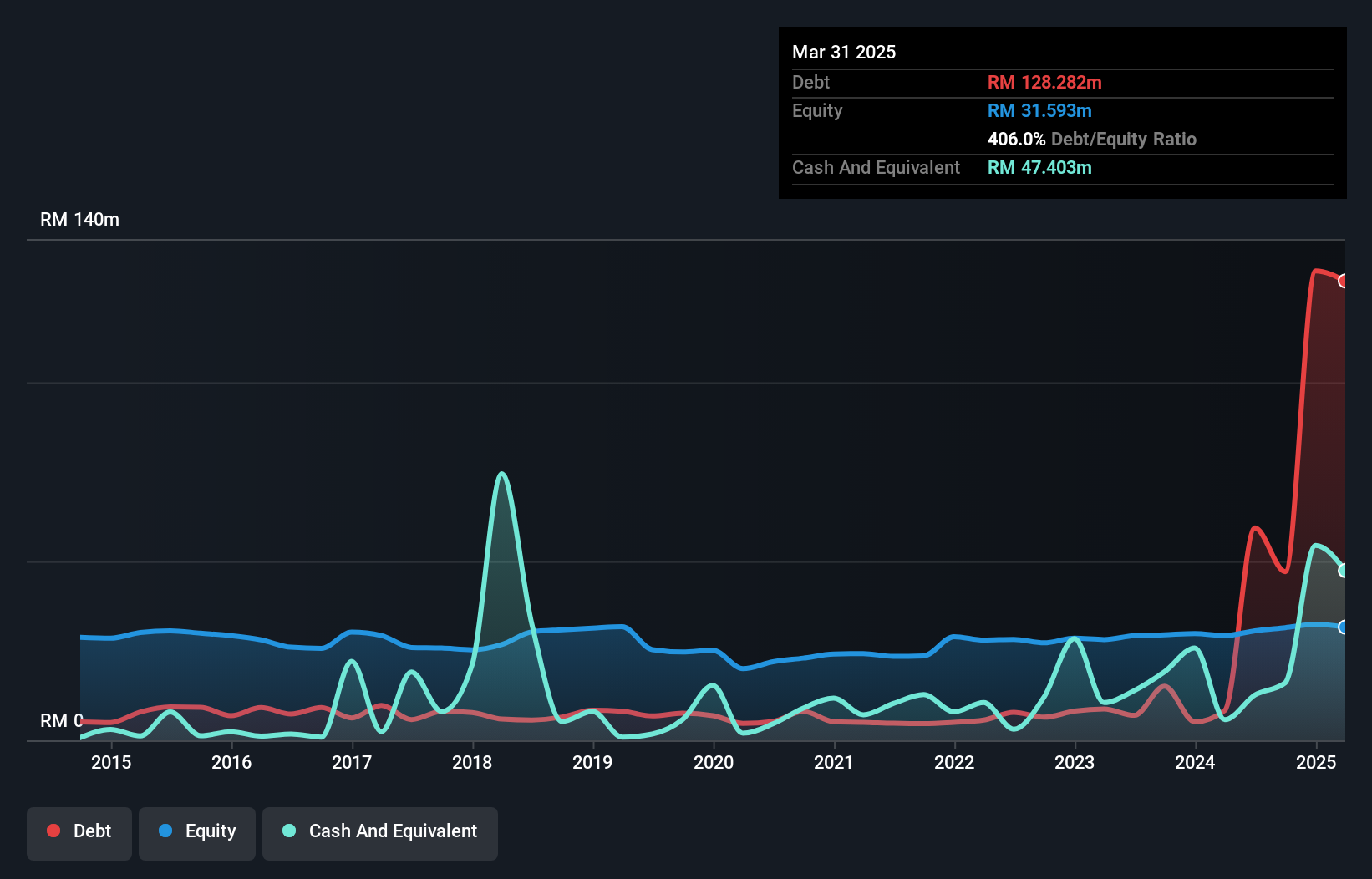Click the RM 31.593m equity value

[1039, 110]
